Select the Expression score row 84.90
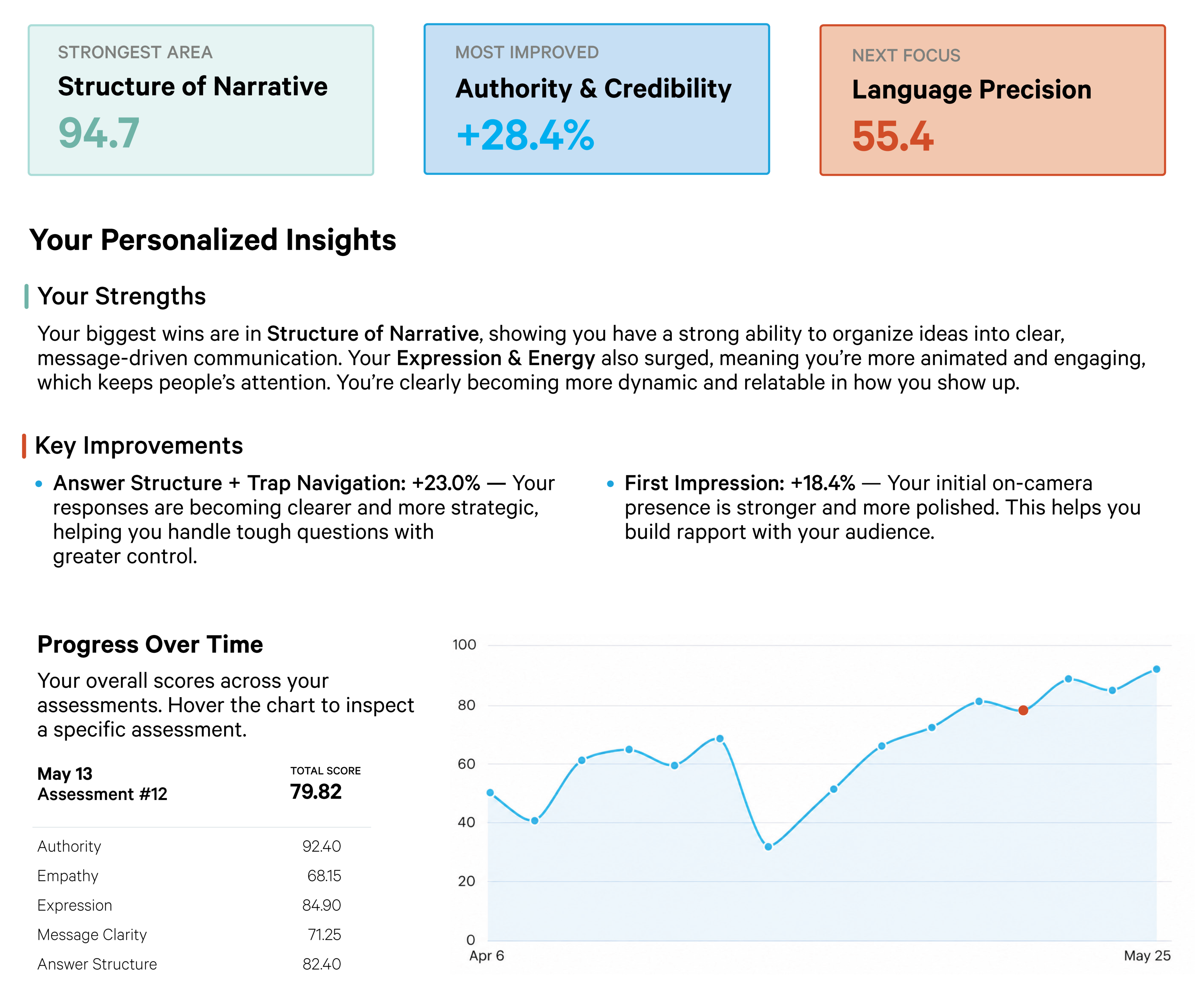1199x1008 pixels. (x=189, y=906)
